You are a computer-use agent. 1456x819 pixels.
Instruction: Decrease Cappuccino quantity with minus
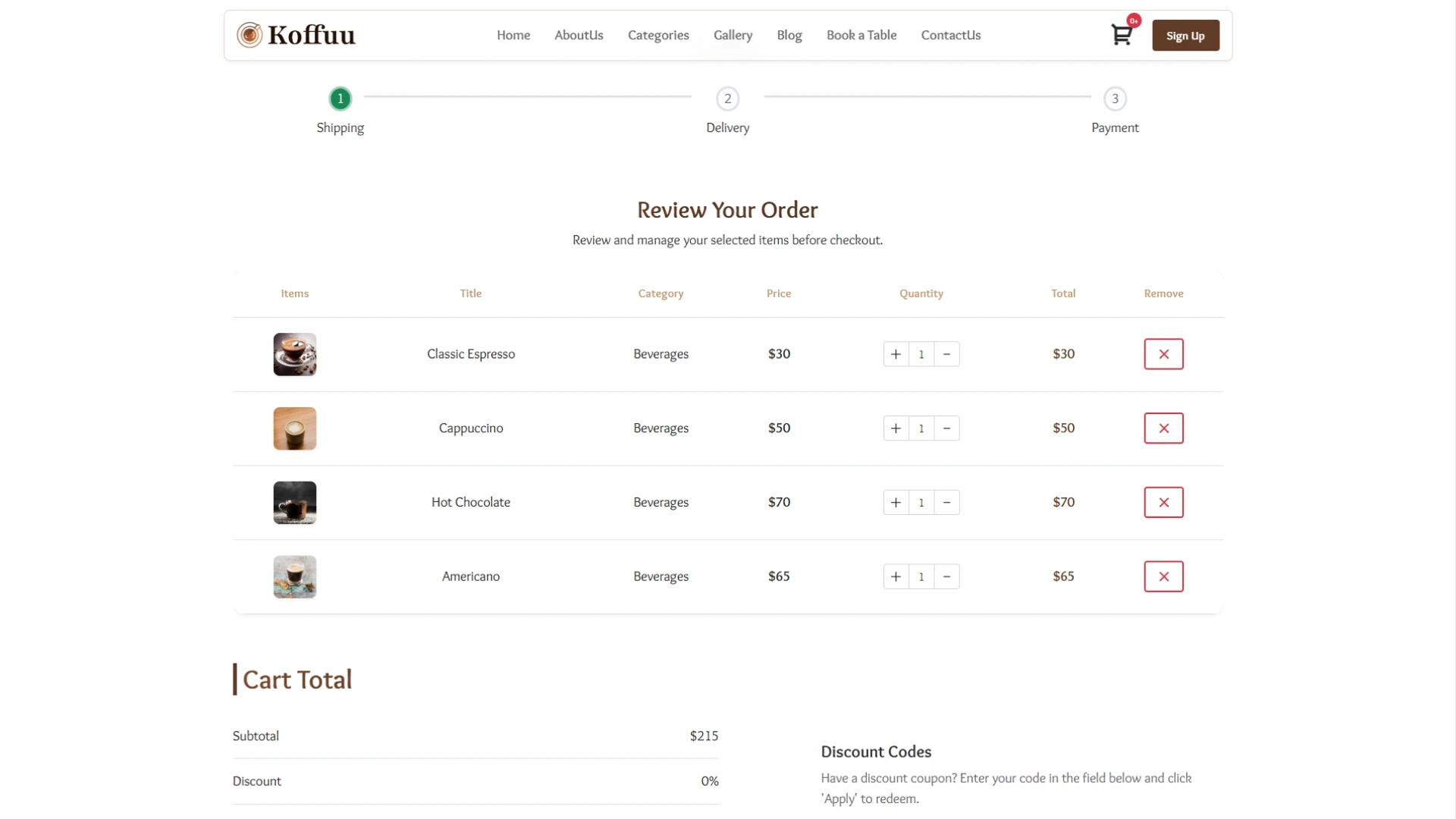pyautogui.click(x=946, y=428)
